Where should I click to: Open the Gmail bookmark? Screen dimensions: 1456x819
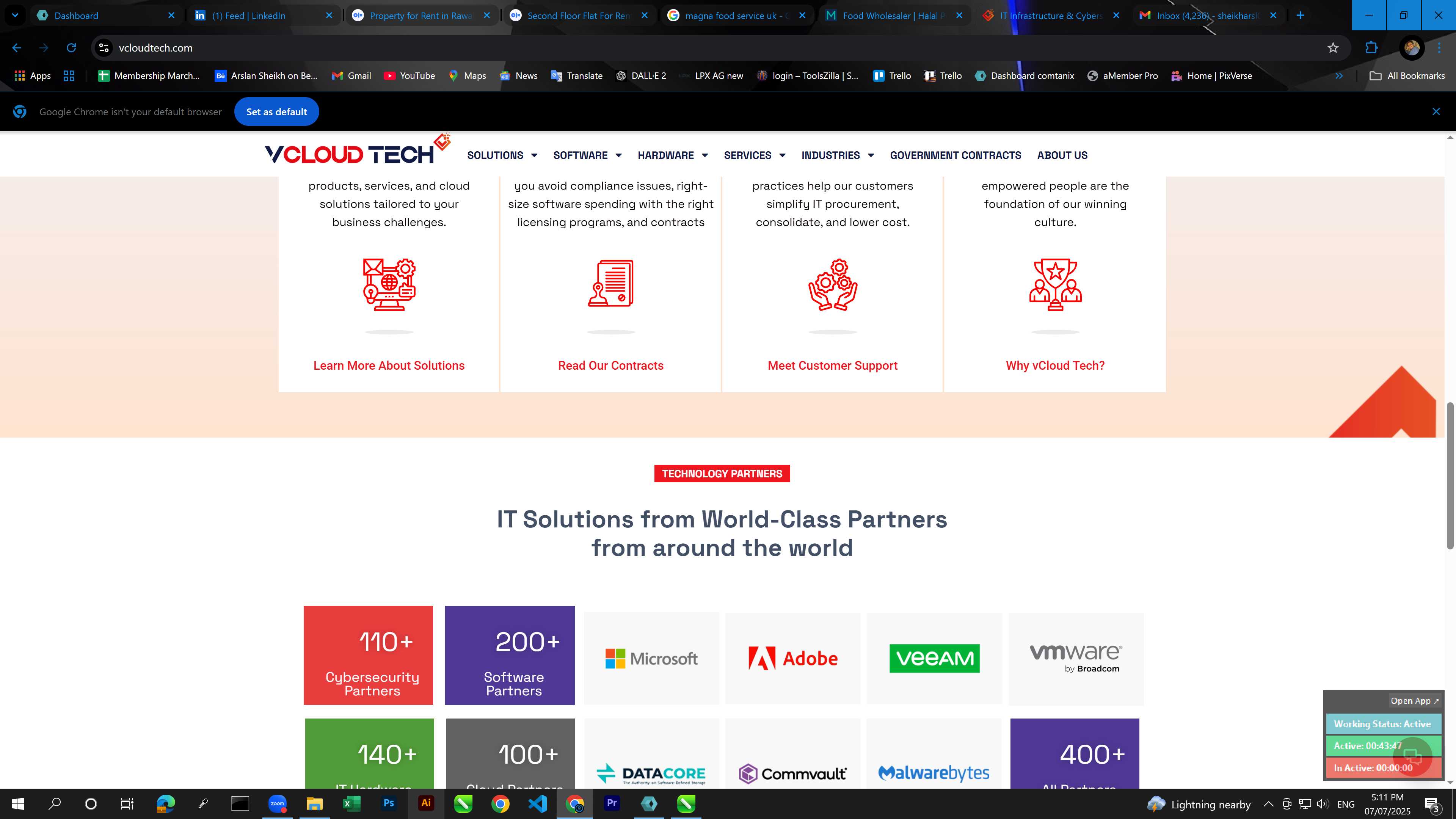coord(351,76)
